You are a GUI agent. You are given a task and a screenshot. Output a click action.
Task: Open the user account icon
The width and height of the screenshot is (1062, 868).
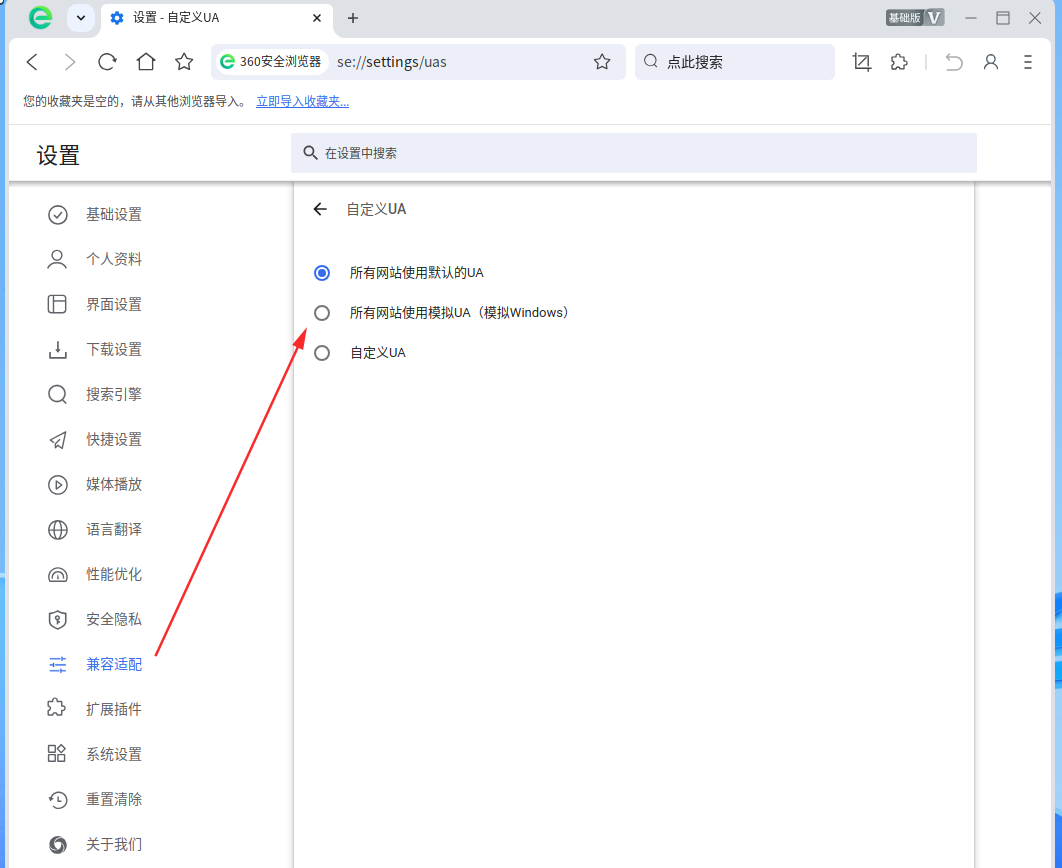point(991,62)
